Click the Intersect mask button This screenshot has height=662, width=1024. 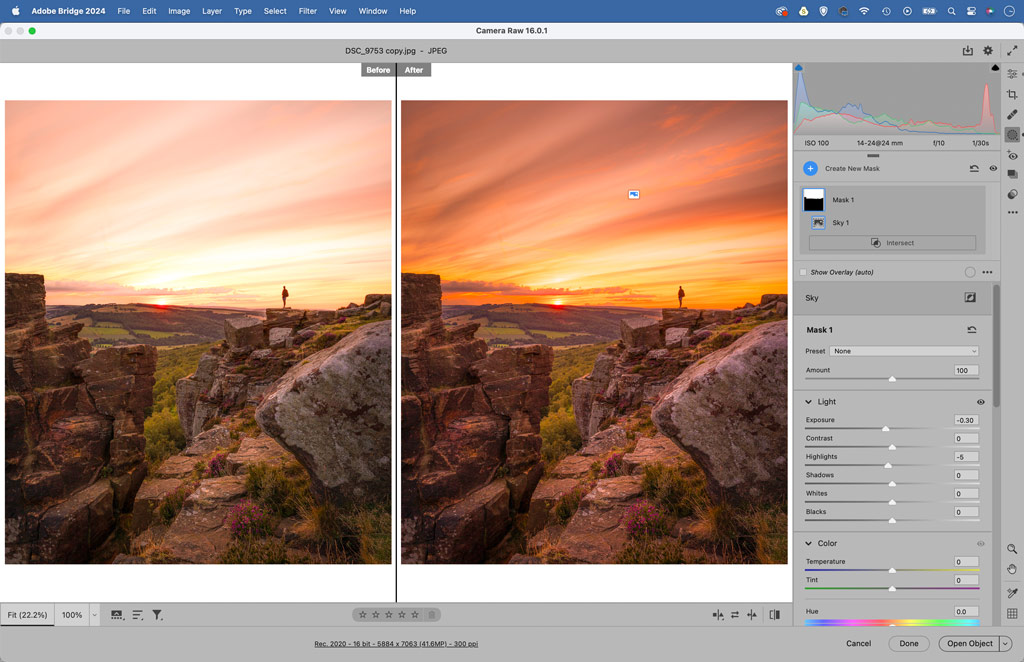pyautogui.click(x=892, y=243)
